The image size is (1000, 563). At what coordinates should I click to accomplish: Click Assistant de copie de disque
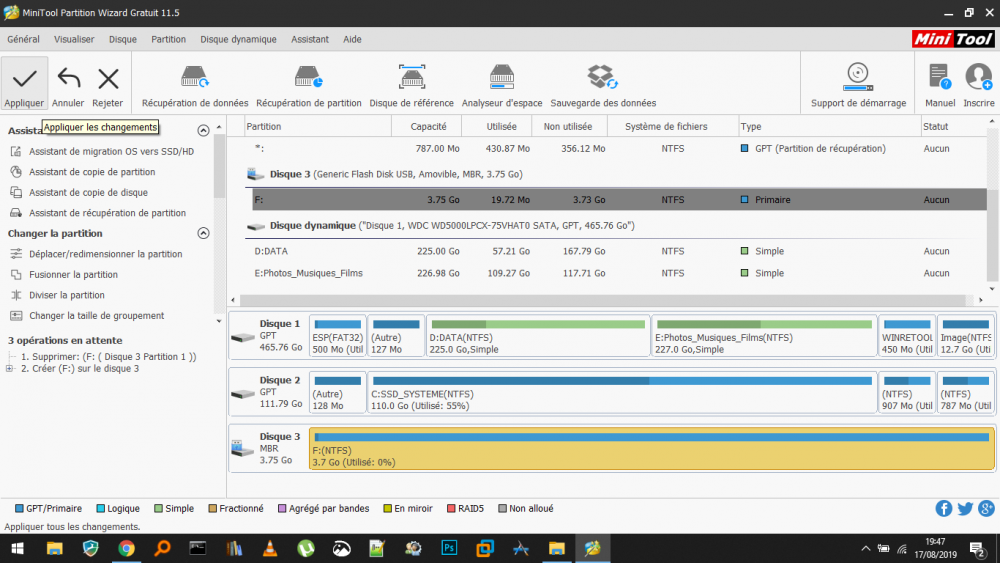[x=88, y=192]
